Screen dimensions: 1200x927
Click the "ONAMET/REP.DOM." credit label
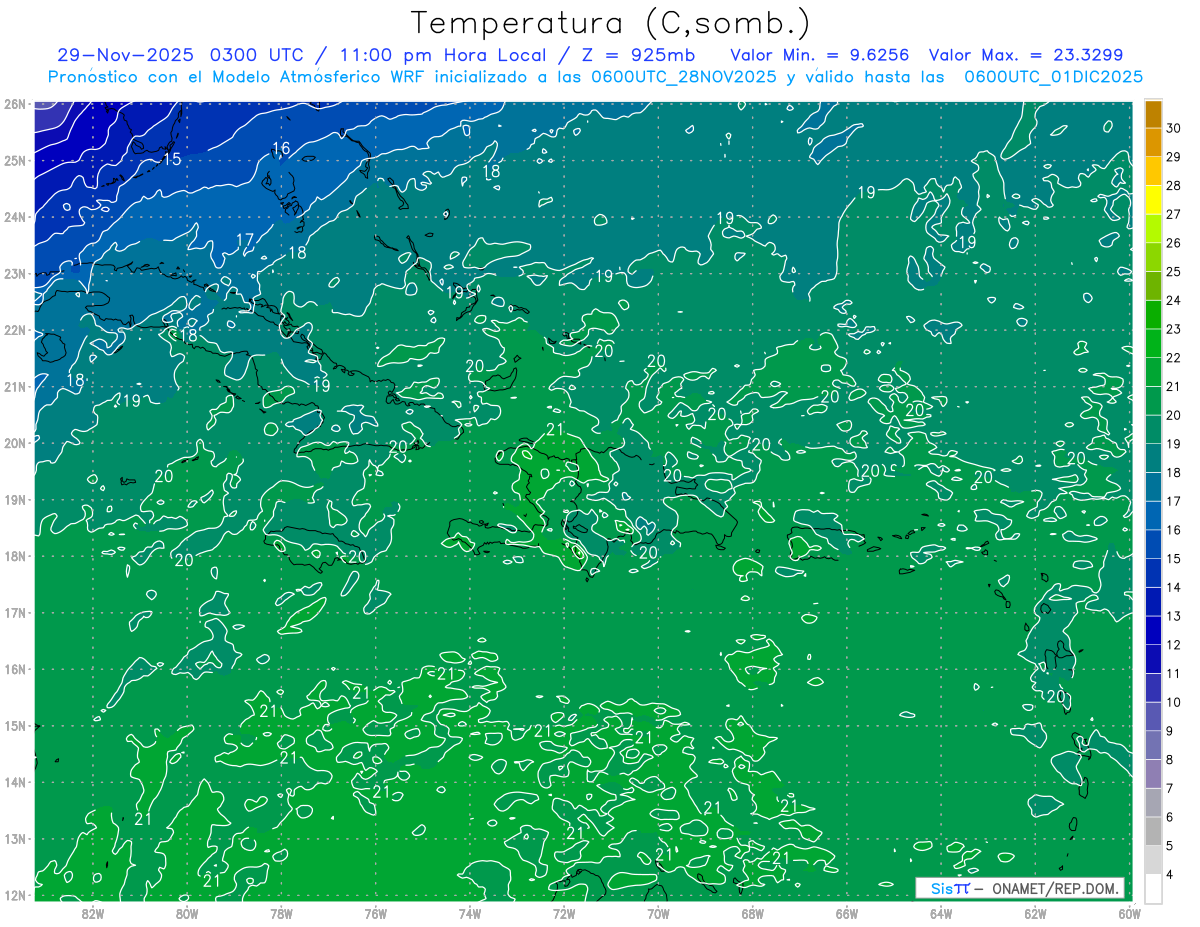1054,888
